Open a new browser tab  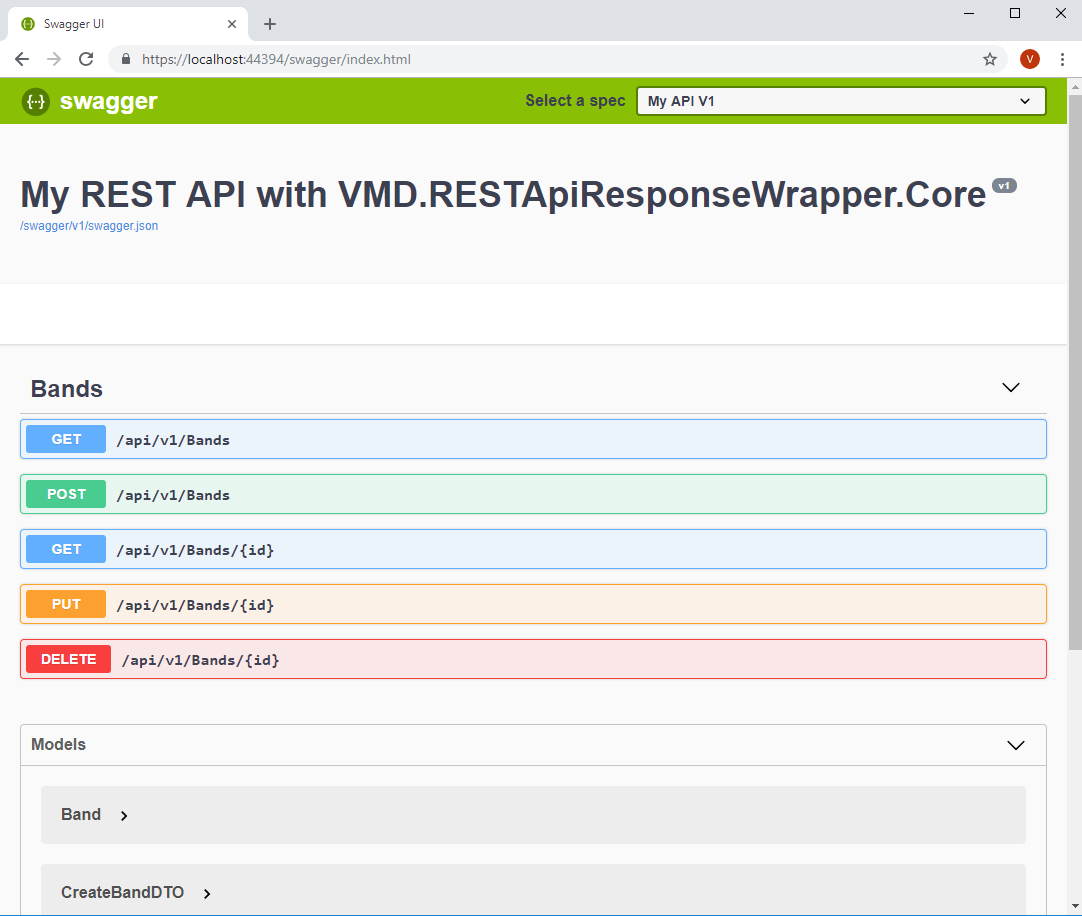[x=270, y=24]
